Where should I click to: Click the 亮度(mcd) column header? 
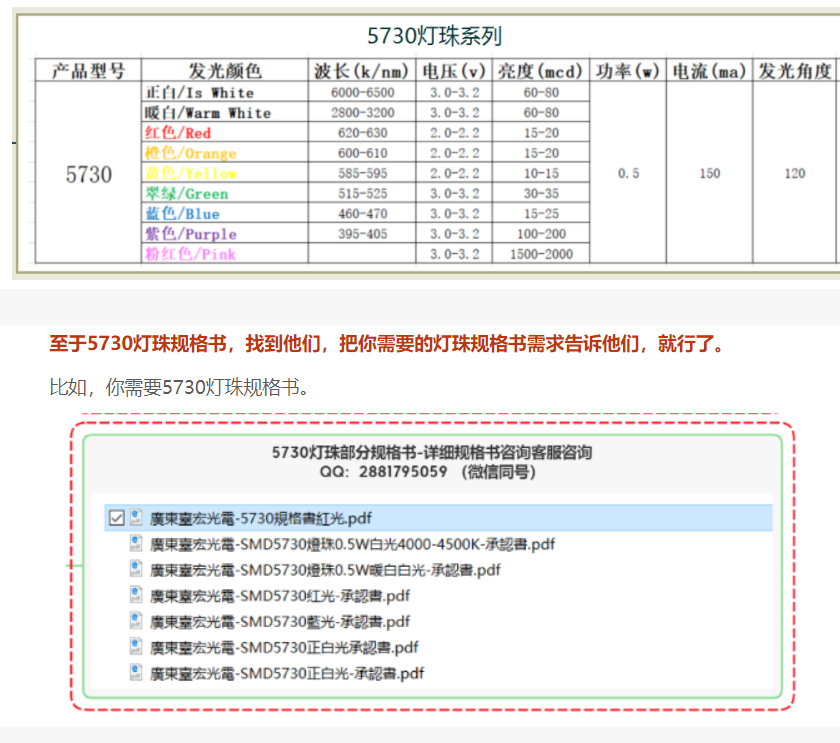pos(540,70)
